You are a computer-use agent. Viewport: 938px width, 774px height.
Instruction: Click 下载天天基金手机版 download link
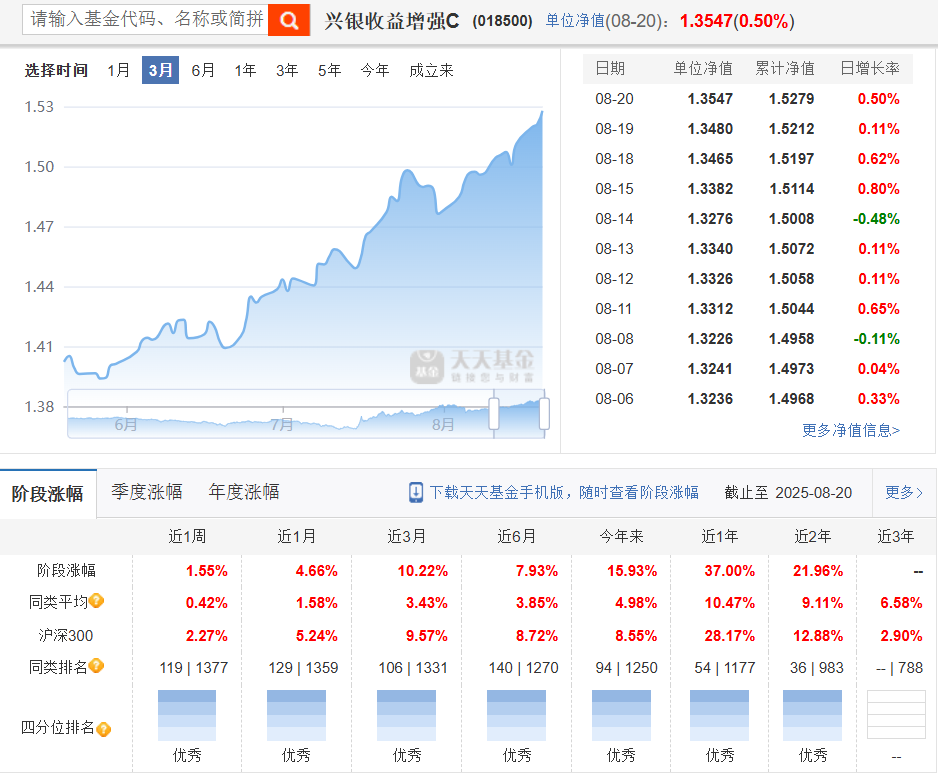564,492
